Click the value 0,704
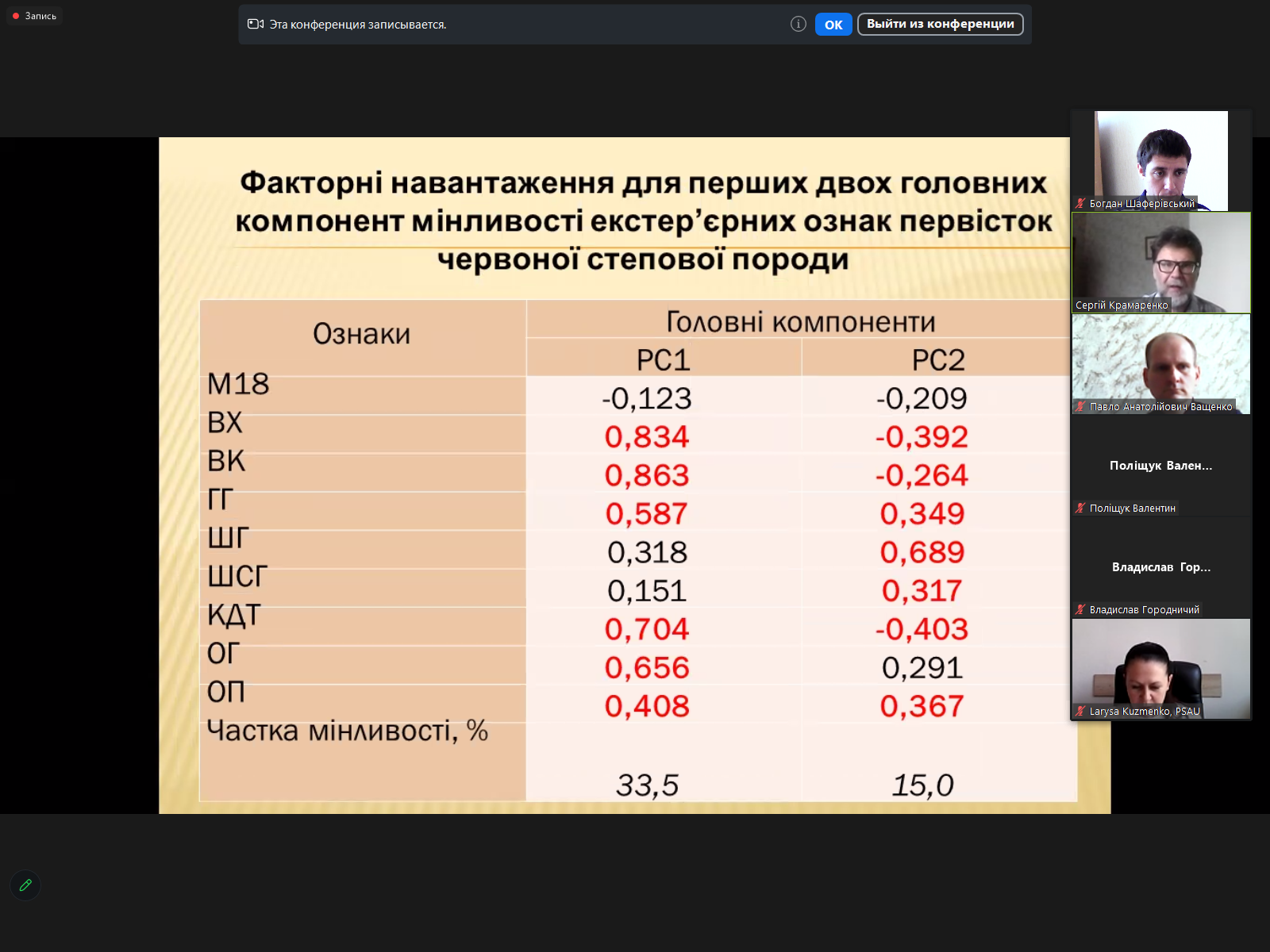 (647, 629)
